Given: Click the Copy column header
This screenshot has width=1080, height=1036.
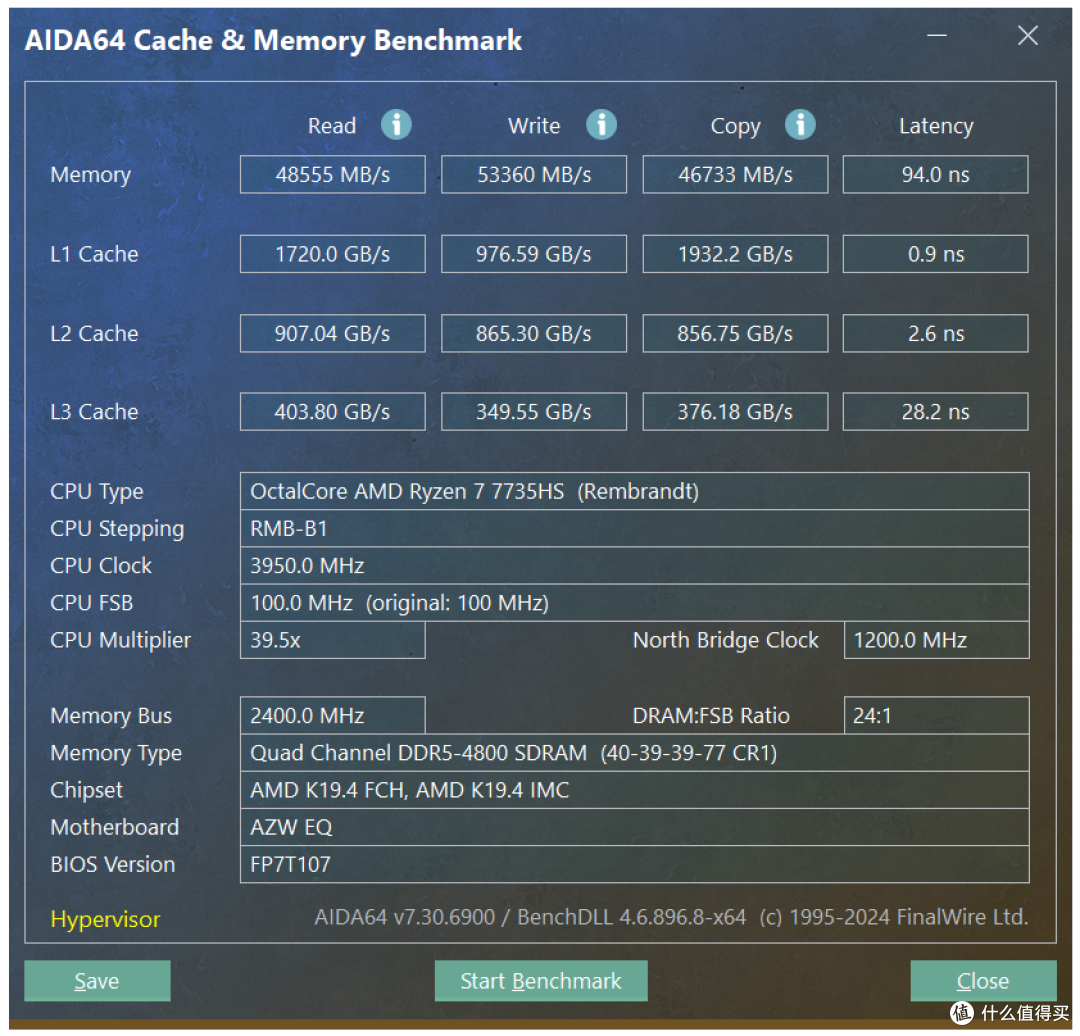Looking at the screenshot, I should pyautogui.click(x=736, y=127).
